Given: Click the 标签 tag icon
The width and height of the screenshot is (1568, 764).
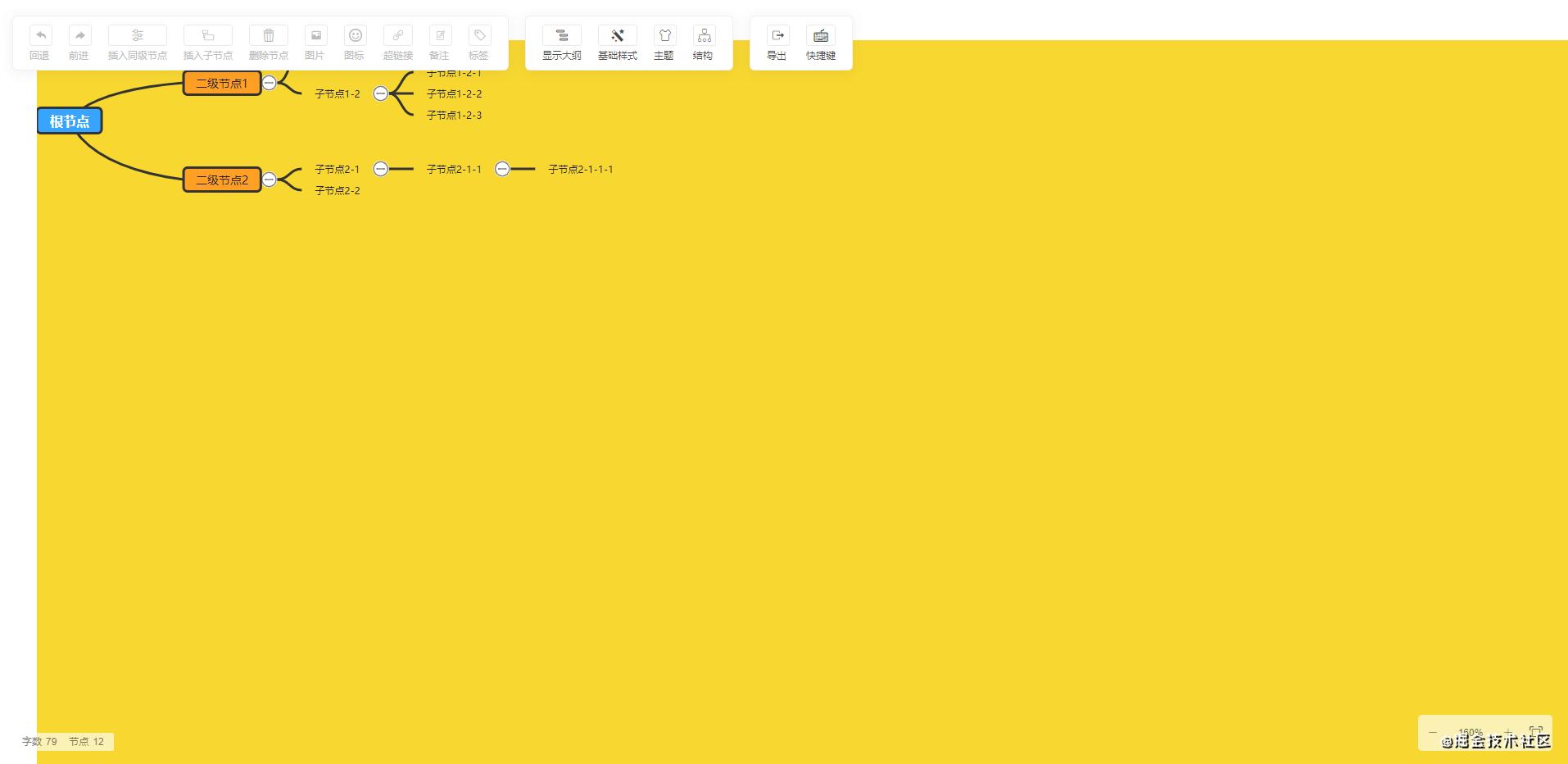Looking at the screenshot, I should (x=479, y=35).
